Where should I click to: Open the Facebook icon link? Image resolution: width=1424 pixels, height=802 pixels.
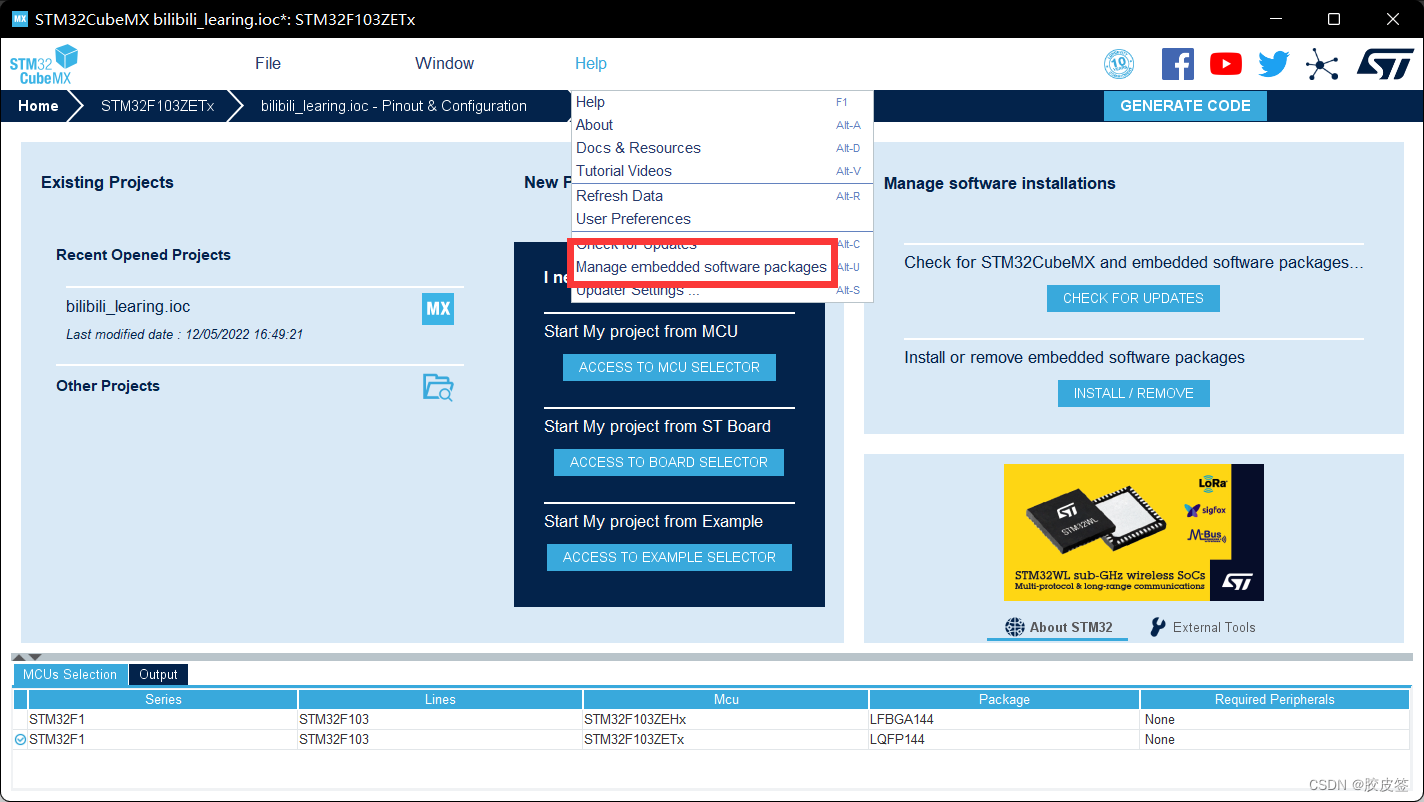pyautogui.click(x=1177, y=64)
